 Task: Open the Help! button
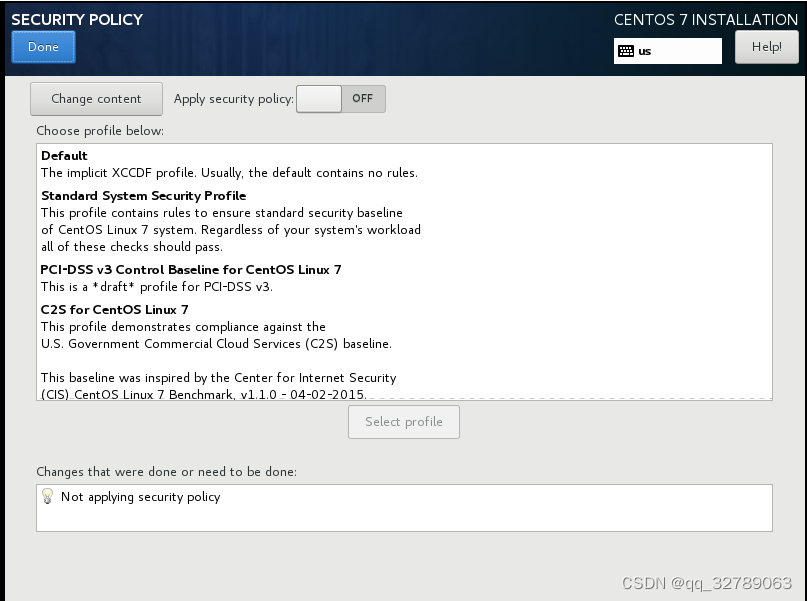click(x=766, y=47)
